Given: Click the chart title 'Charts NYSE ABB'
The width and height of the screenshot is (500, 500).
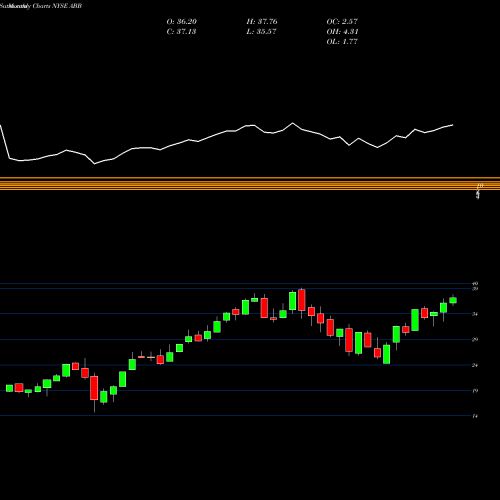Looking at the screenshot, I should tap(57, 6).
